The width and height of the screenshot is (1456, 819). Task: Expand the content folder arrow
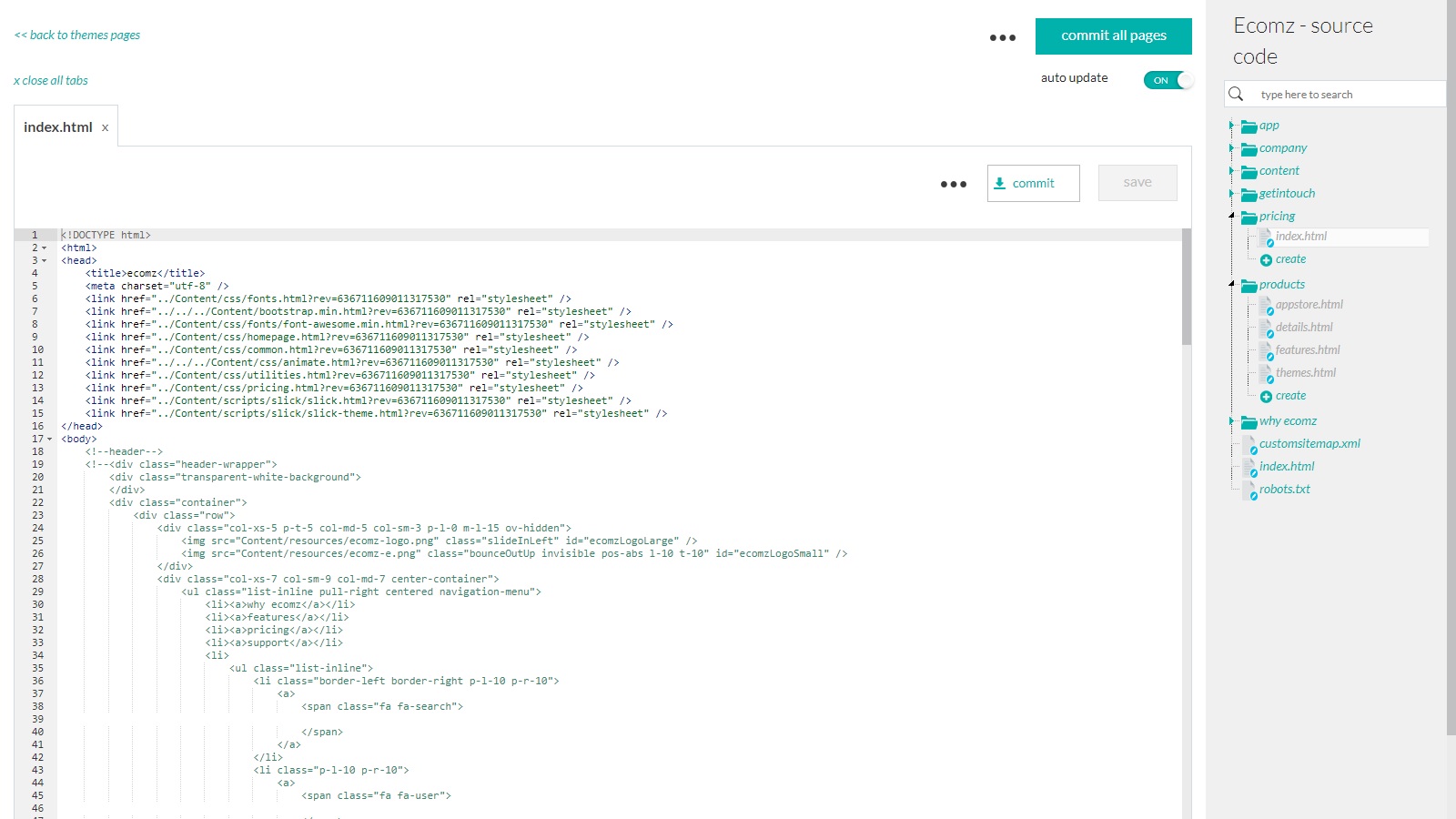tap(1231, 171)
